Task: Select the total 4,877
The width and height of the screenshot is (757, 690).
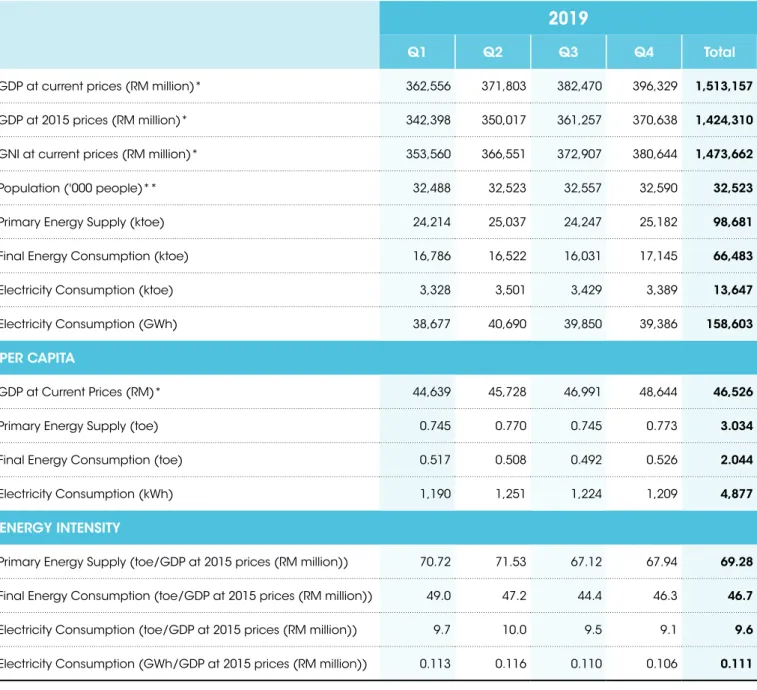Action: (737, 494)
